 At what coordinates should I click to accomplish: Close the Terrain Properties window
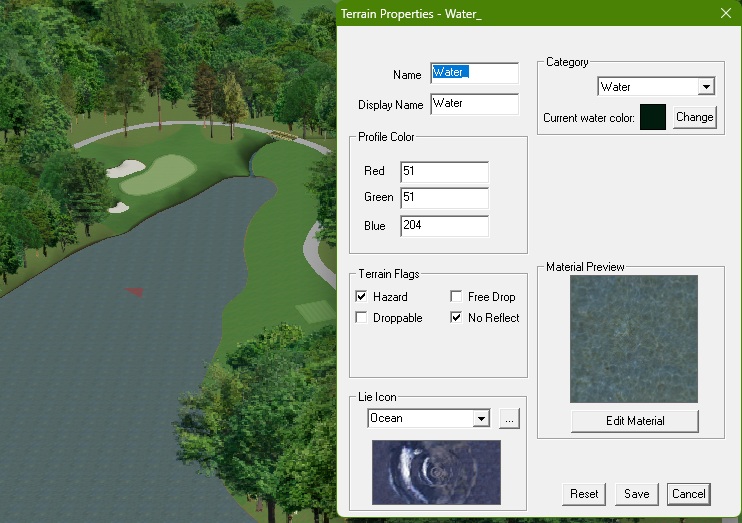click(x=726, y=13)
